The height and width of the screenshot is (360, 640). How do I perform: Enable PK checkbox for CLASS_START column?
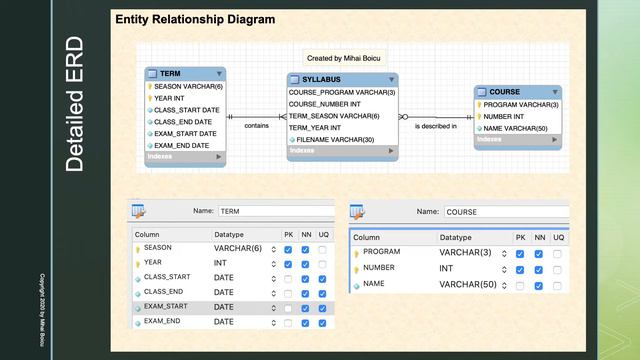point(288,279)
